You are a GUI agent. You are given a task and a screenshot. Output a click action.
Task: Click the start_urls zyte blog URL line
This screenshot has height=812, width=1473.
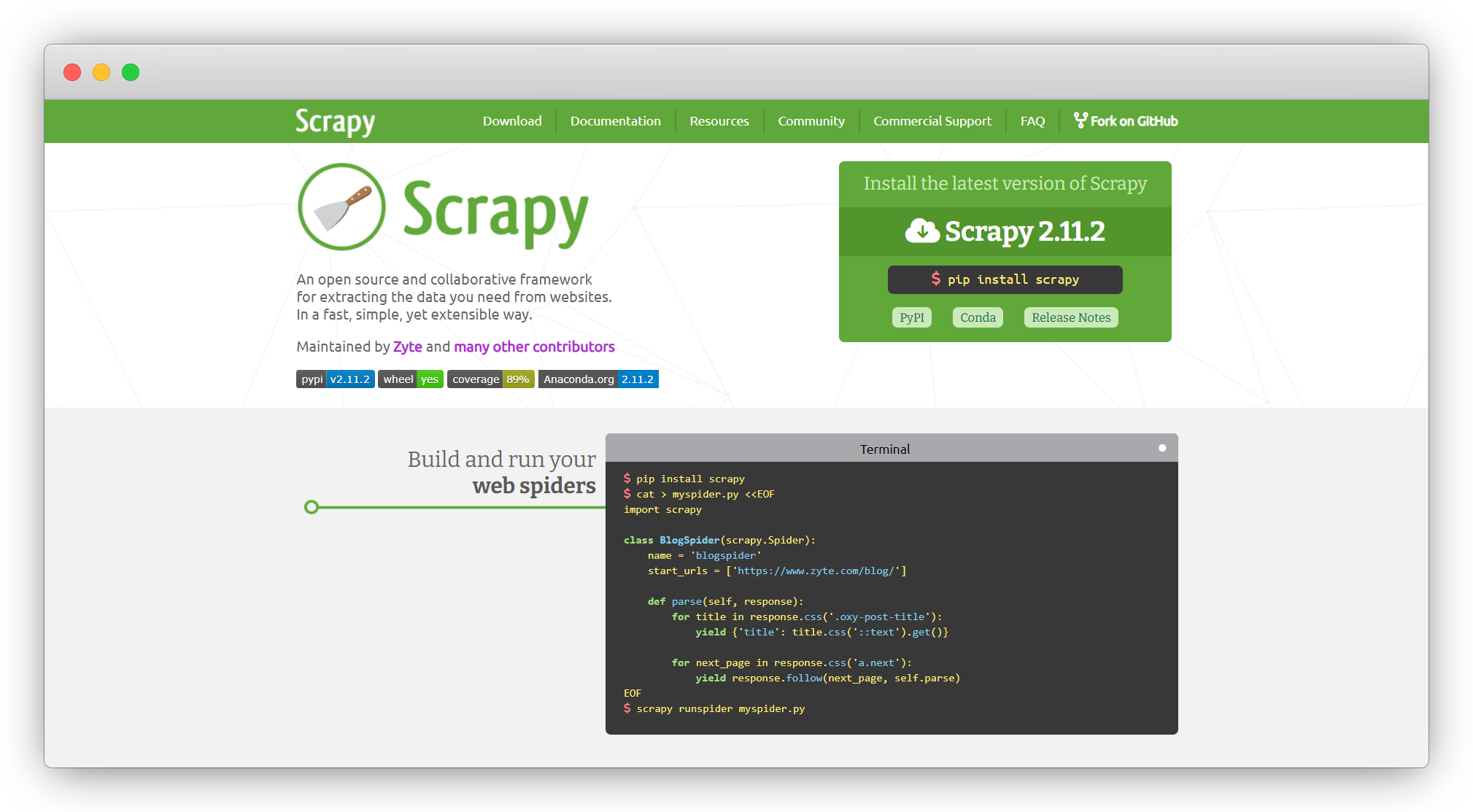(777, 571)
